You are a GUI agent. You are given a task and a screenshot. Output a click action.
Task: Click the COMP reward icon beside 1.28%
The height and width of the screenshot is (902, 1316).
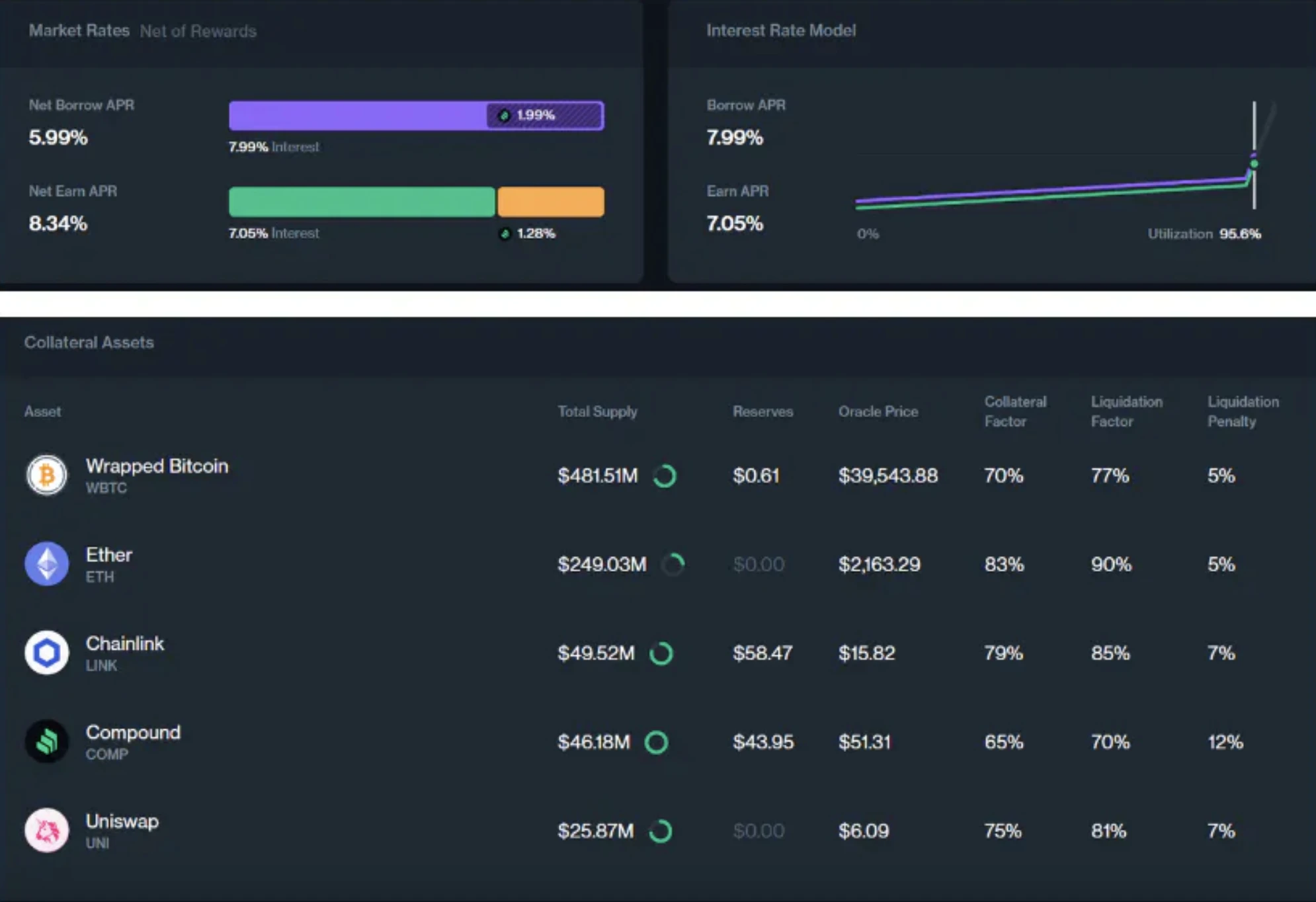505,233
